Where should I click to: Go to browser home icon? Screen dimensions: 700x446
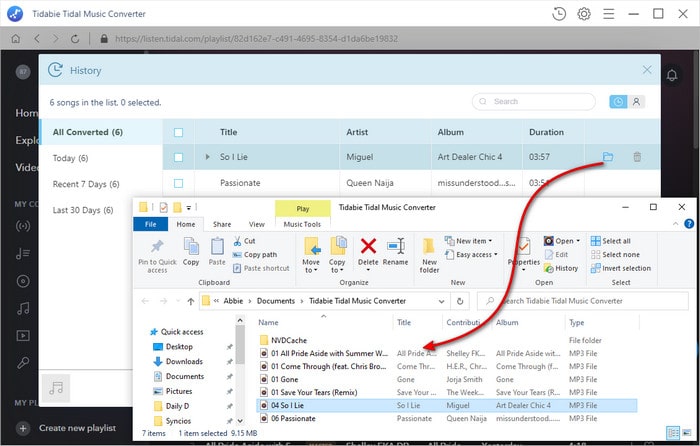(16, 39)
